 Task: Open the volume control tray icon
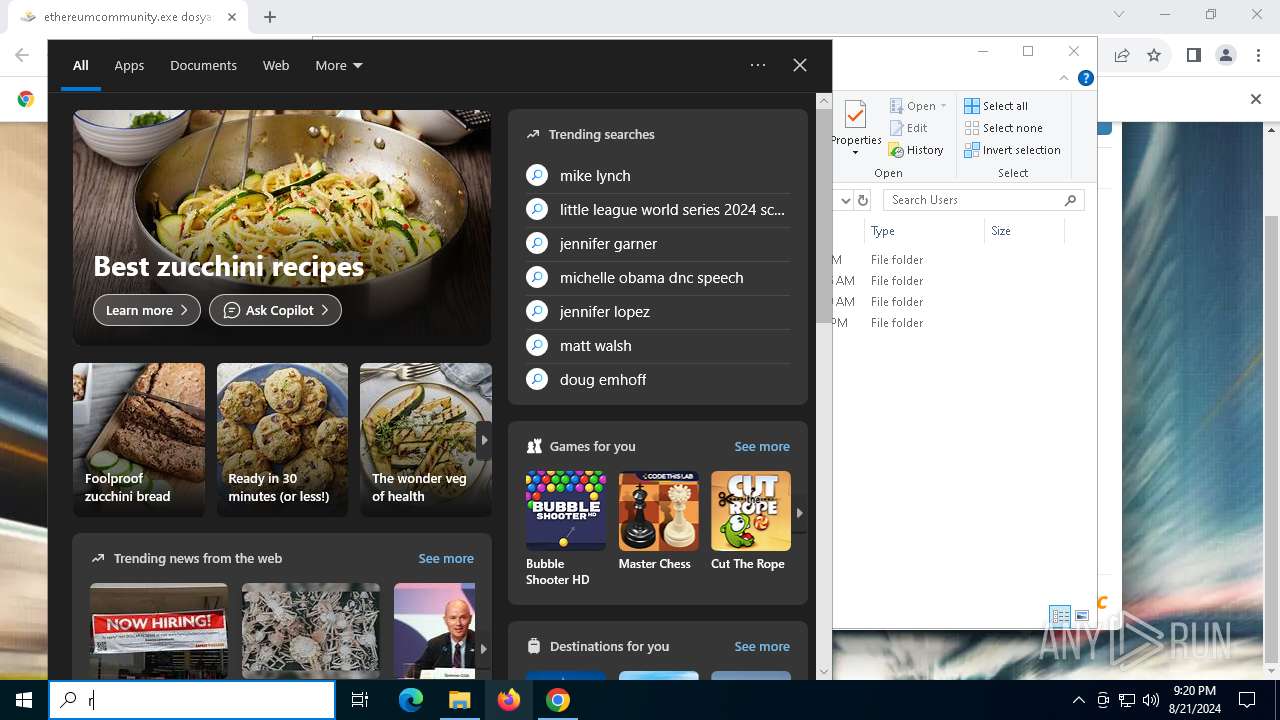[1151, 700]
